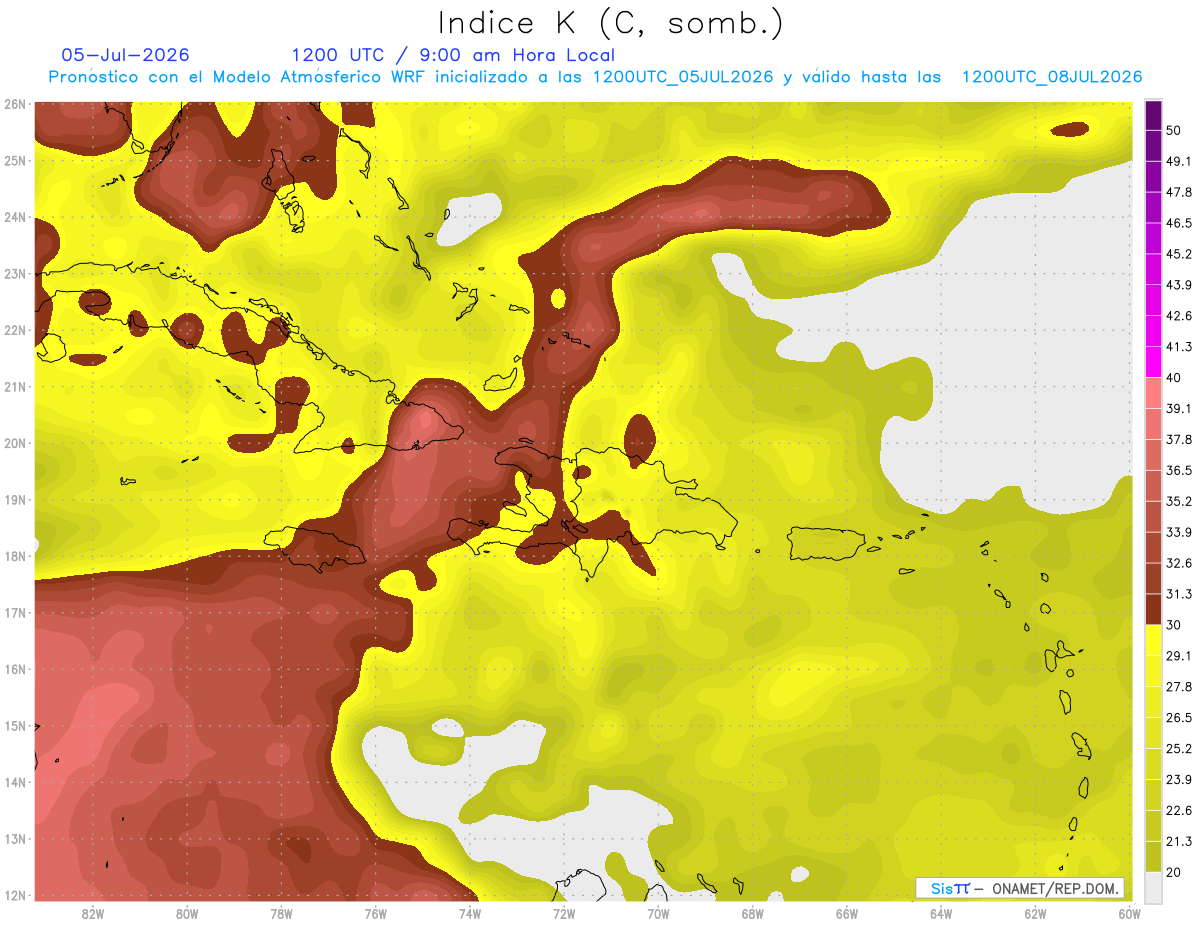Click colorbar value "29.1"
This screenshot has height=927, width=1200.
click(1179, 656)
